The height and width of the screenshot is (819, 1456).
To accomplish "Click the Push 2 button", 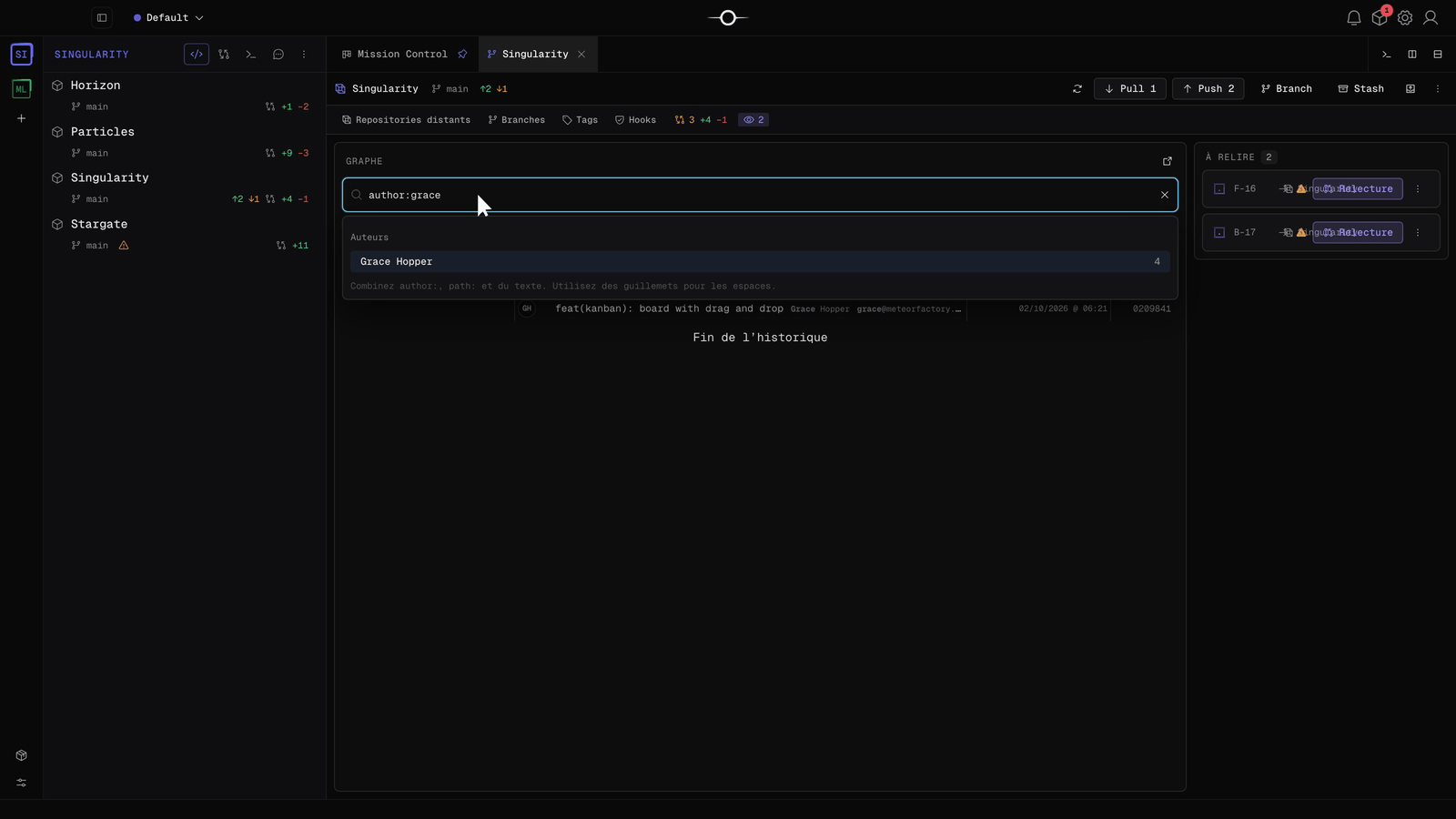I will [1208, 89].
